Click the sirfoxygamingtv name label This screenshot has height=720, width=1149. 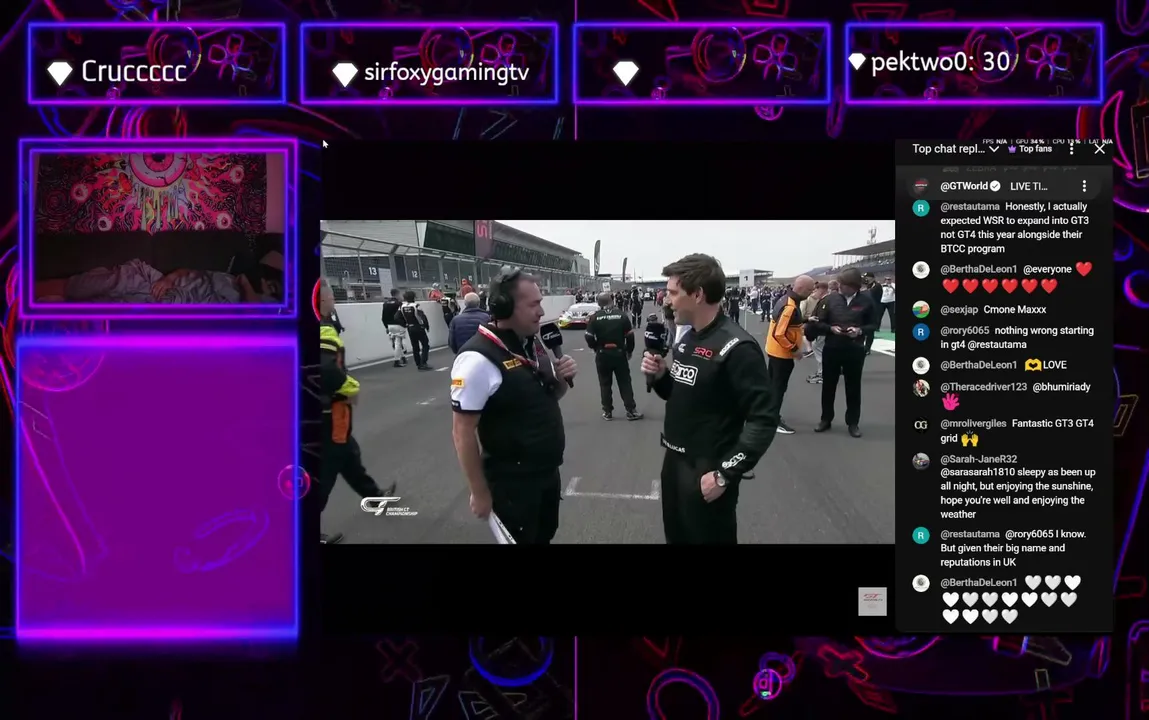tap(446, 73)
